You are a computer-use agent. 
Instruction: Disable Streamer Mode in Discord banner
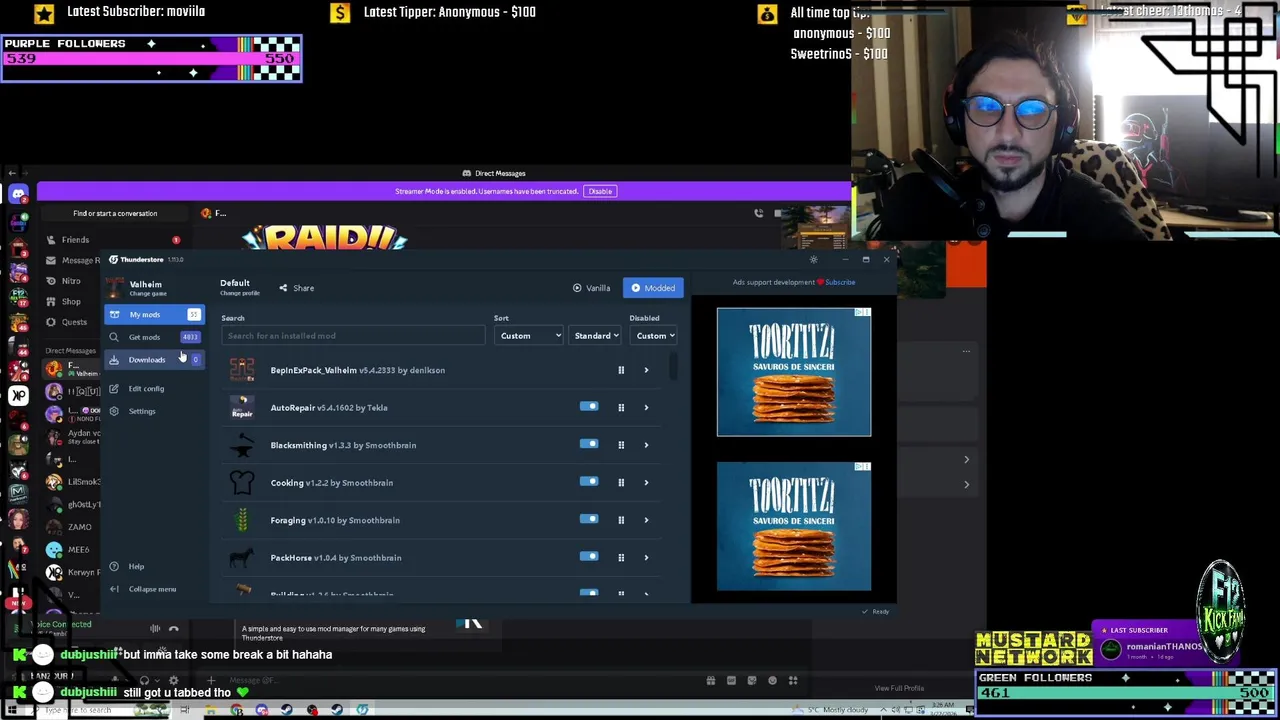click(x=600, y=191)
